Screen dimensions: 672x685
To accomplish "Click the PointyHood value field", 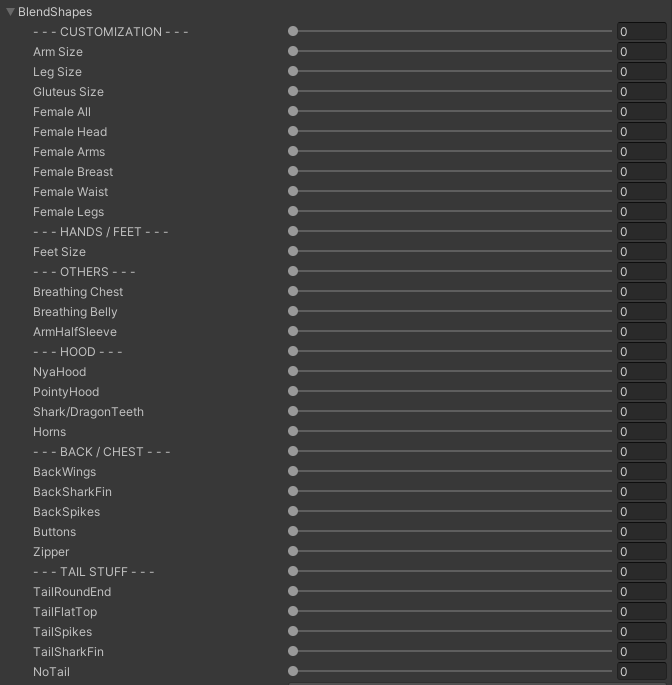I will point(641,392).
